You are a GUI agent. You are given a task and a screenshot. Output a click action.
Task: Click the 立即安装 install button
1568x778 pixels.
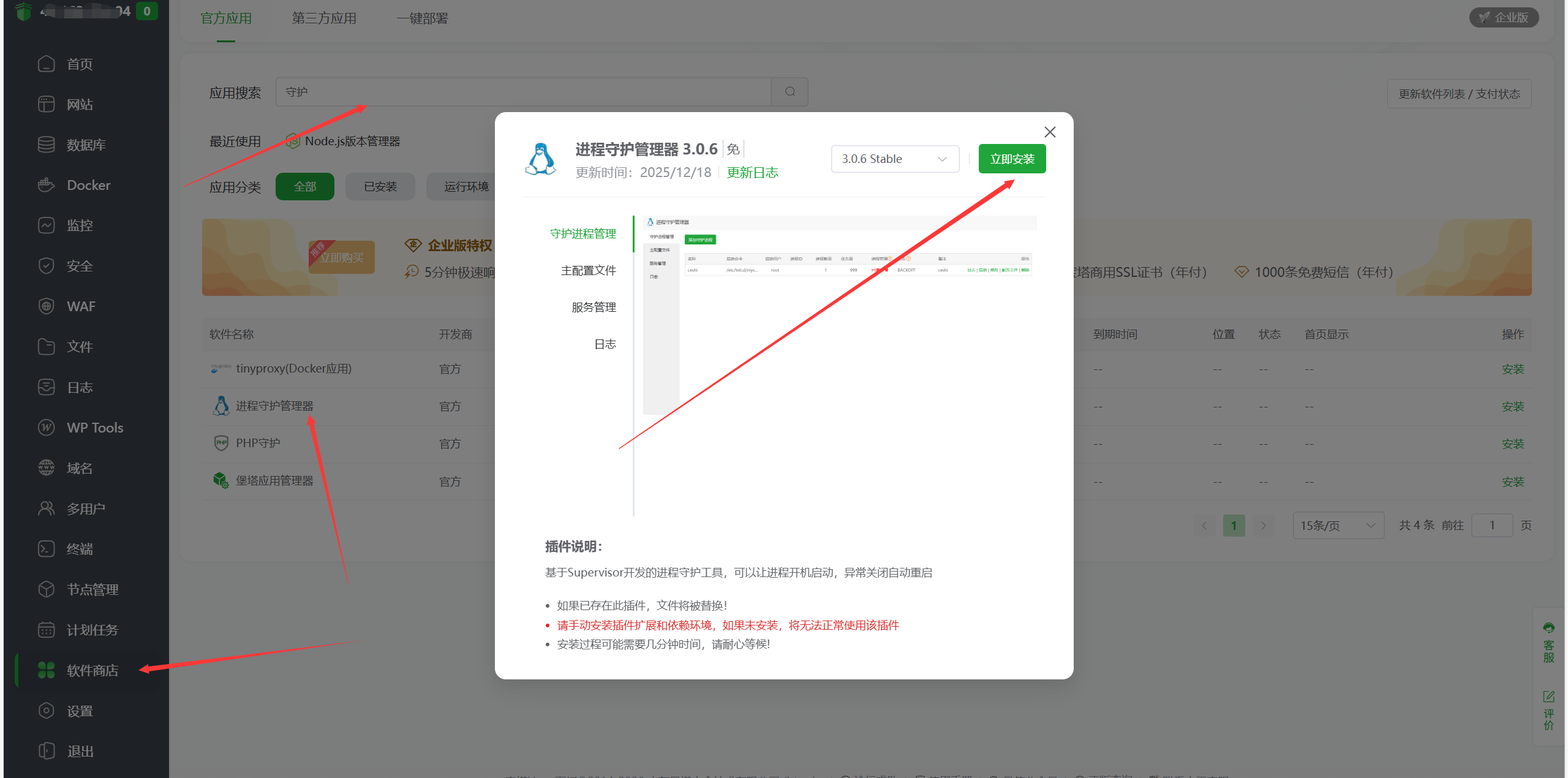[x=1011, y=158]
